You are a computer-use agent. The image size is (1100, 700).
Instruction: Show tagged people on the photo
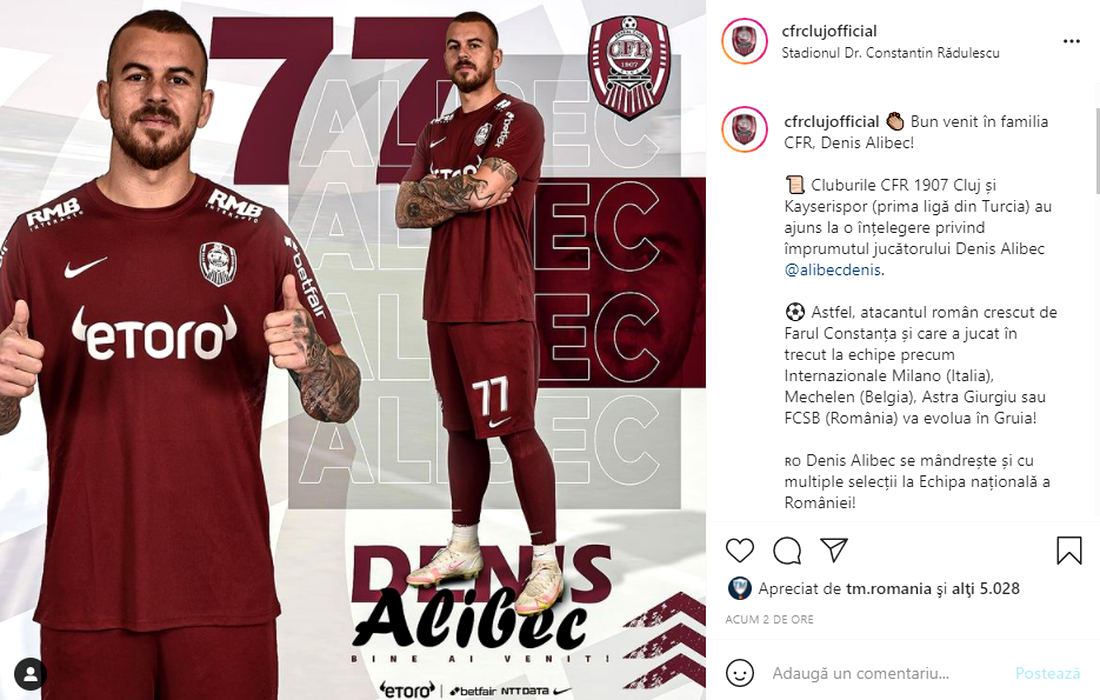[x=30, y=674]
